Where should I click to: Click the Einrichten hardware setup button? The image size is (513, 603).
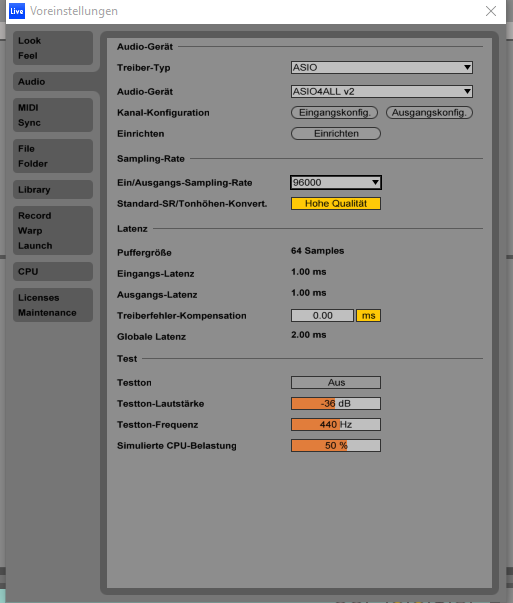(x=336, y=133)
